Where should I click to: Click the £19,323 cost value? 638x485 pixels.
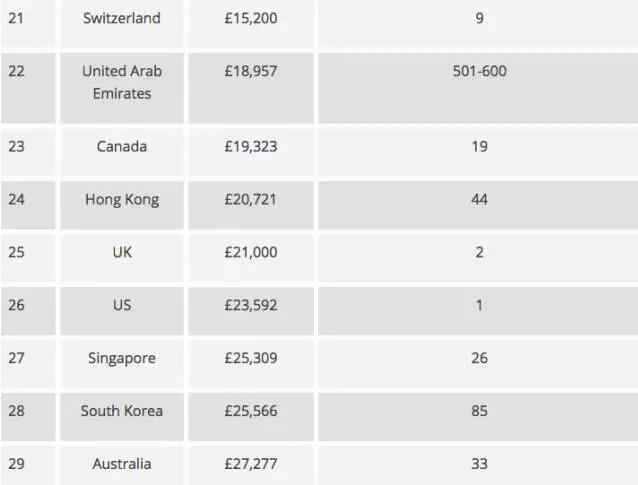click(251, 146)
